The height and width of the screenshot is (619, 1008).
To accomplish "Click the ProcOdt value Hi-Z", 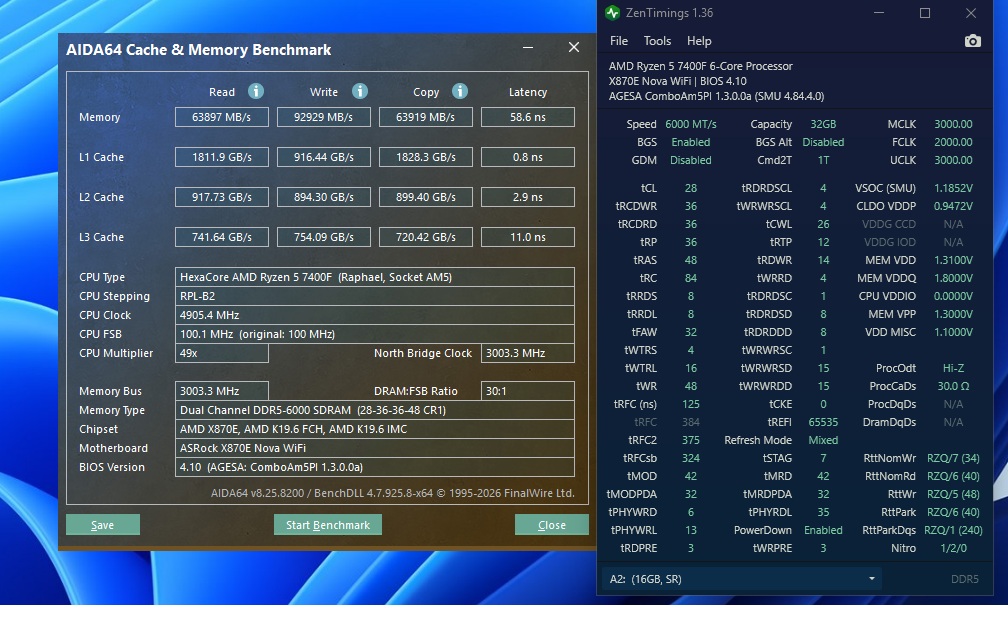I will point(953,368).
